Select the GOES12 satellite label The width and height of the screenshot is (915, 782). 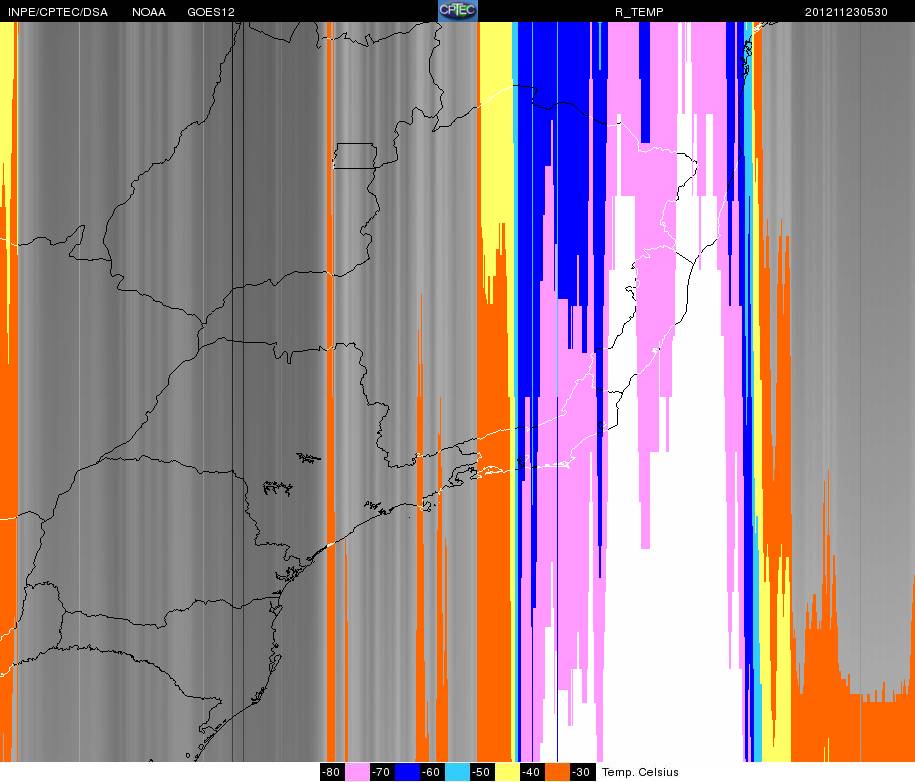(x=211, y=12)
